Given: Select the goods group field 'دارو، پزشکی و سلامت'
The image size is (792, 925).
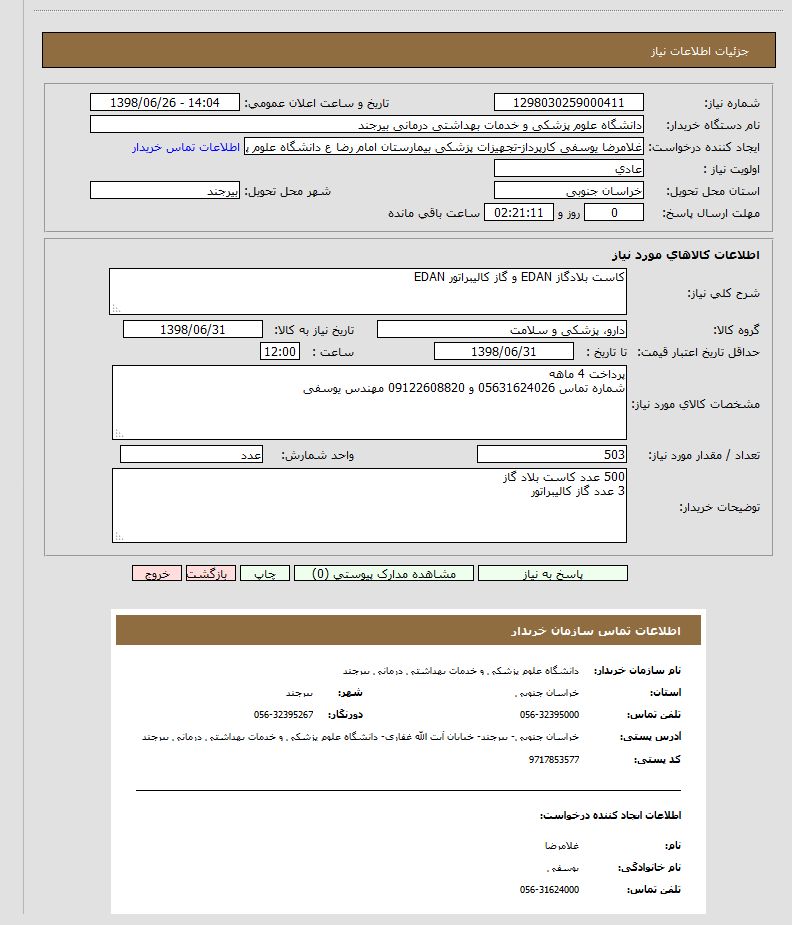Looking at the screenshot, I should 501,330.
